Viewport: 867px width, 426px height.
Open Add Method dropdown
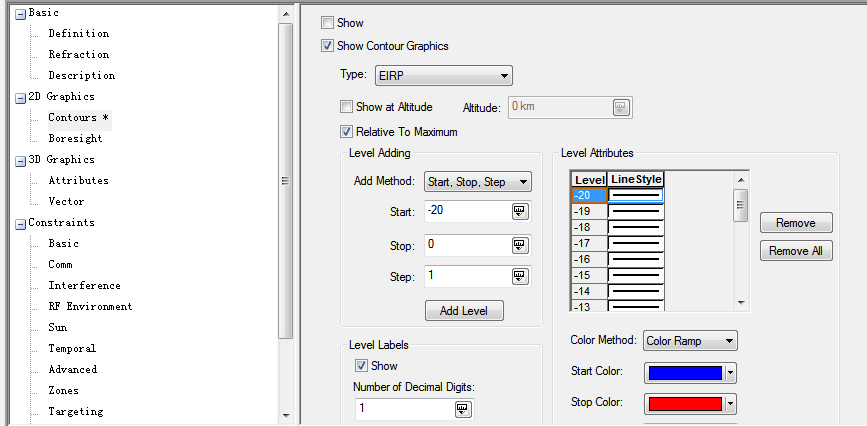(x=478, y=181)
